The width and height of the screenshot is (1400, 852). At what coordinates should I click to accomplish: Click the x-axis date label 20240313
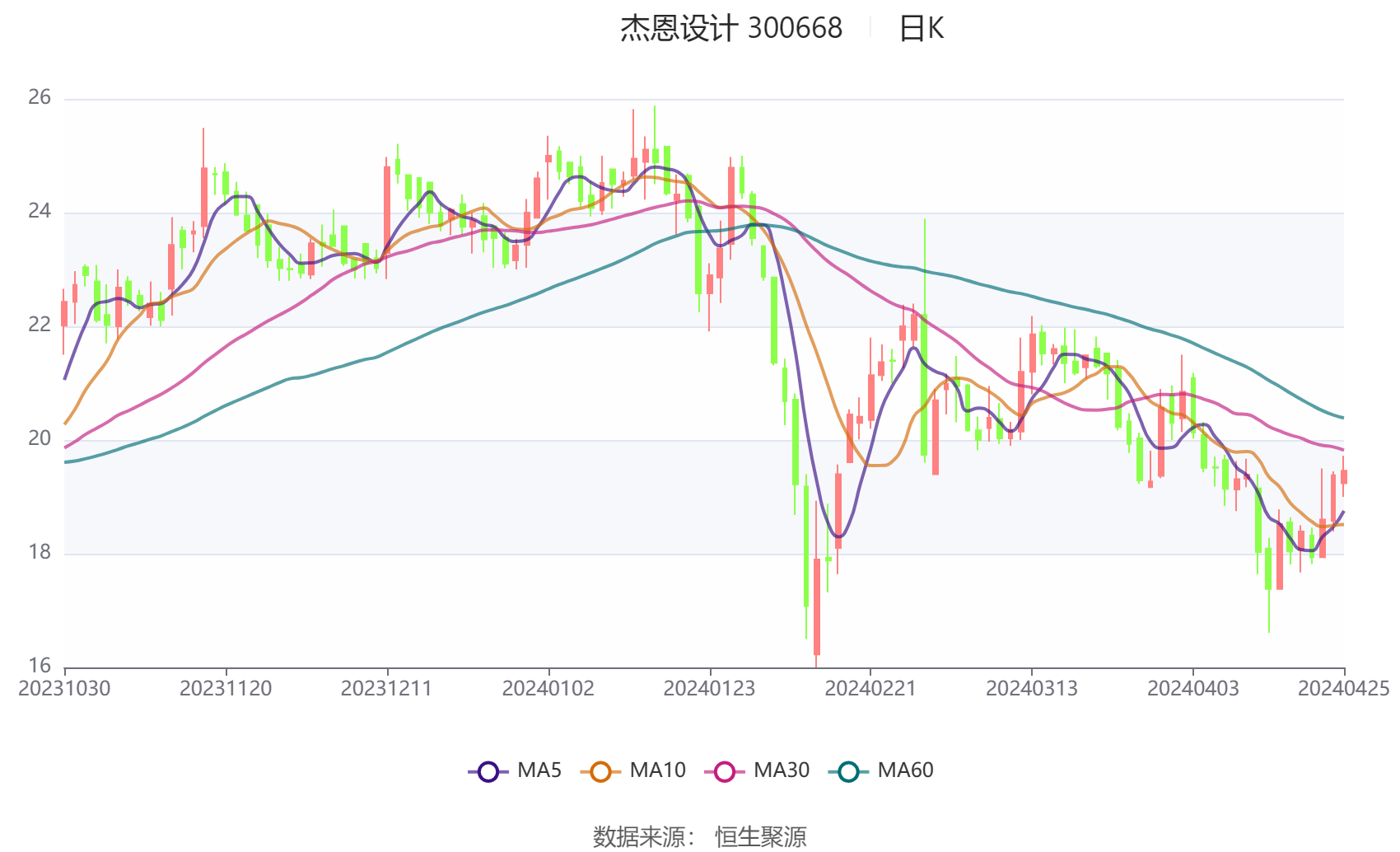[1032, 688]
